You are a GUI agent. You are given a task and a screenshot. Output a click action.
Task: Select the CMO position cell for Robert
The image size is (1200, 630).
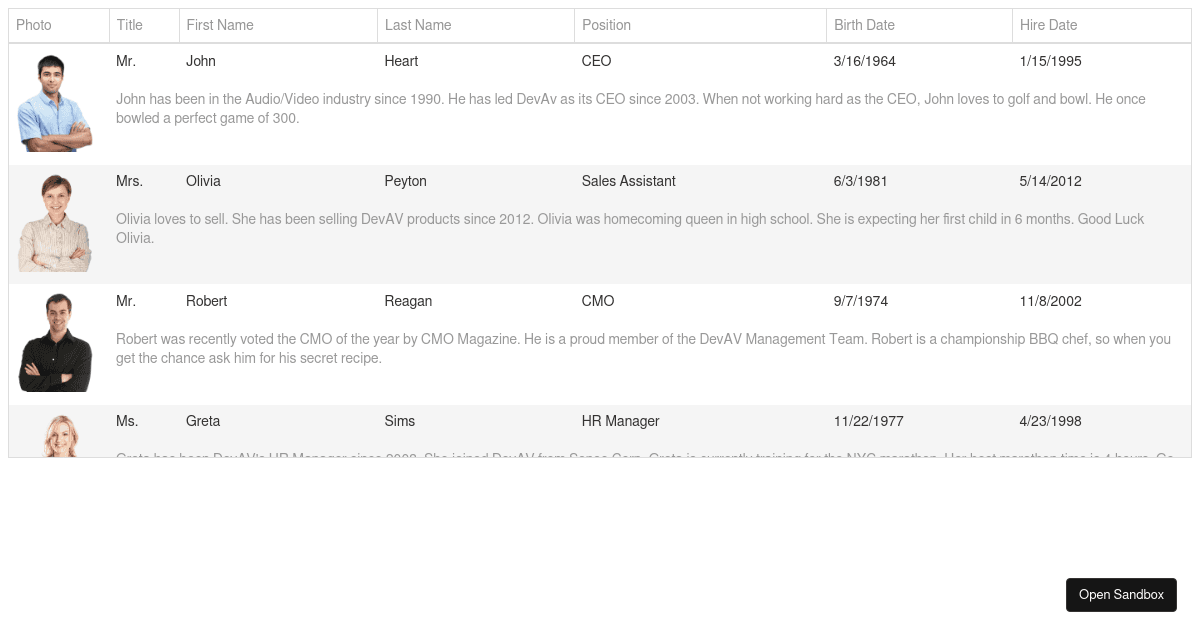pos(597,301)
